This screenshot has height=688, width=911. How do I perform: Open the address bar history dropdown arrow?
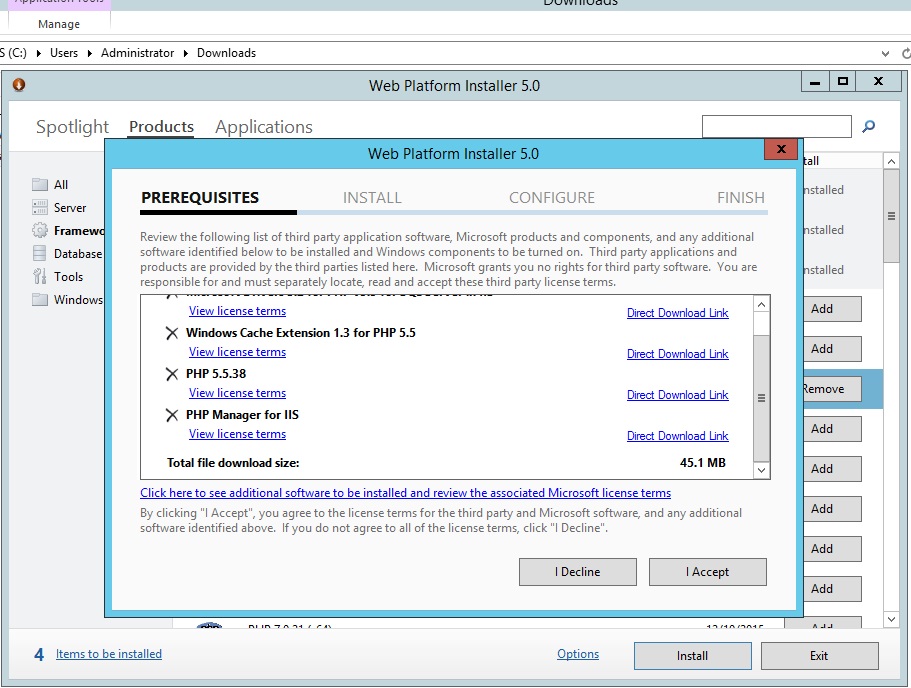tap(885, 53)
